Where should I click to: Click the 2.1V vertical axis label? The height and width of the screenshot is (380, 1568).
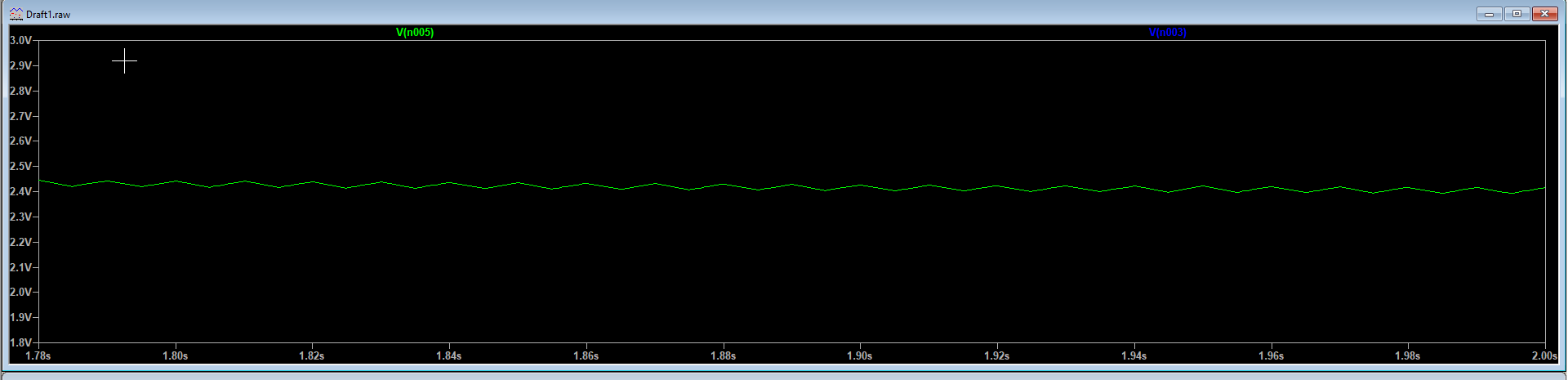[x=20, y=267]
